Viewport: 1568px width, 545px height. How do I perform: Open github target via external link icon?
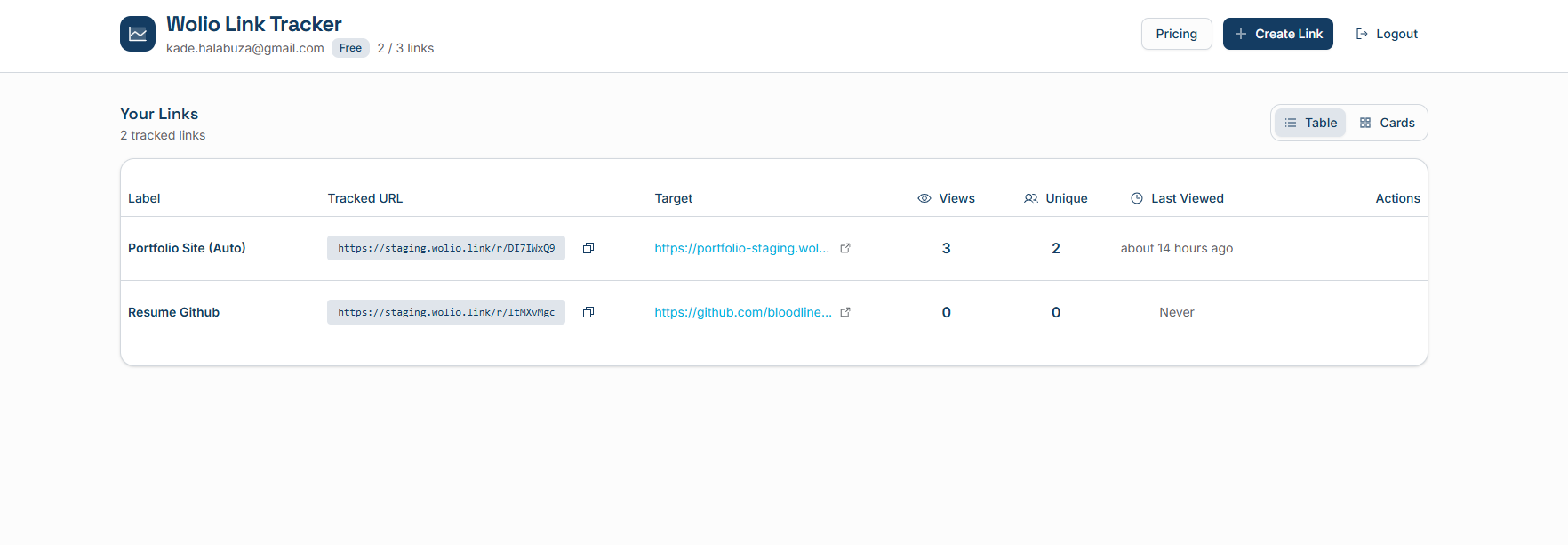(x=845, y=312)
